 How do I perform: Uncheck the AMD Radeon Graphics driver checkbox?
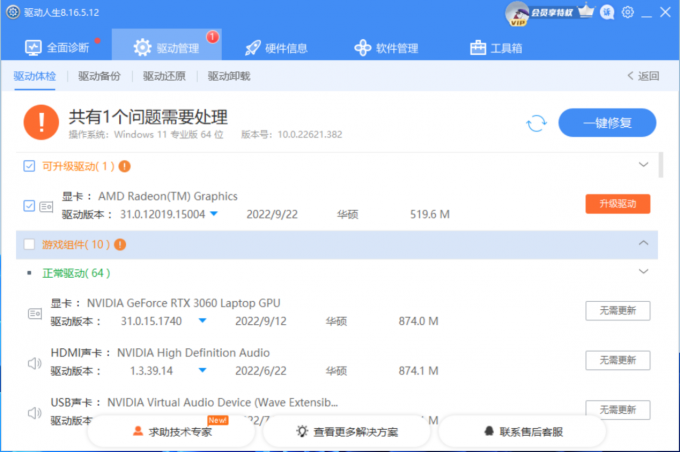point(28,205)
